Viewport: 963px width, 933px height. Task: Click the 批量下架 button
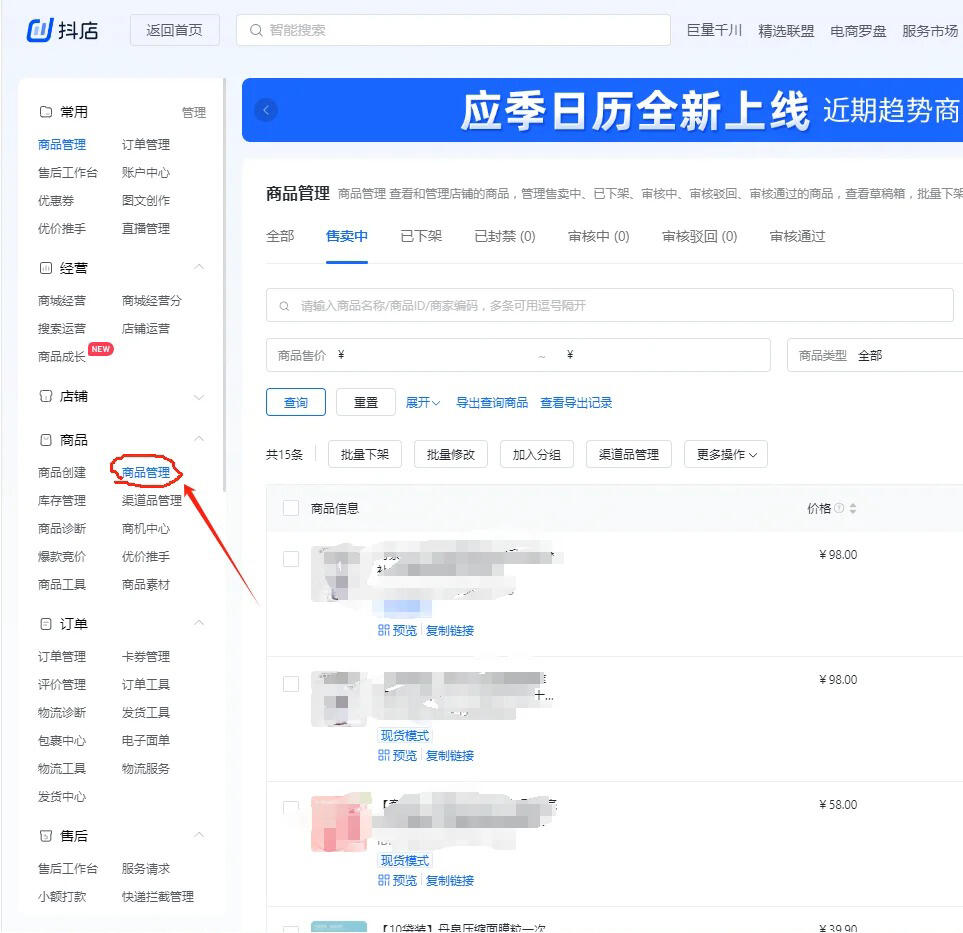coord(365,455)
